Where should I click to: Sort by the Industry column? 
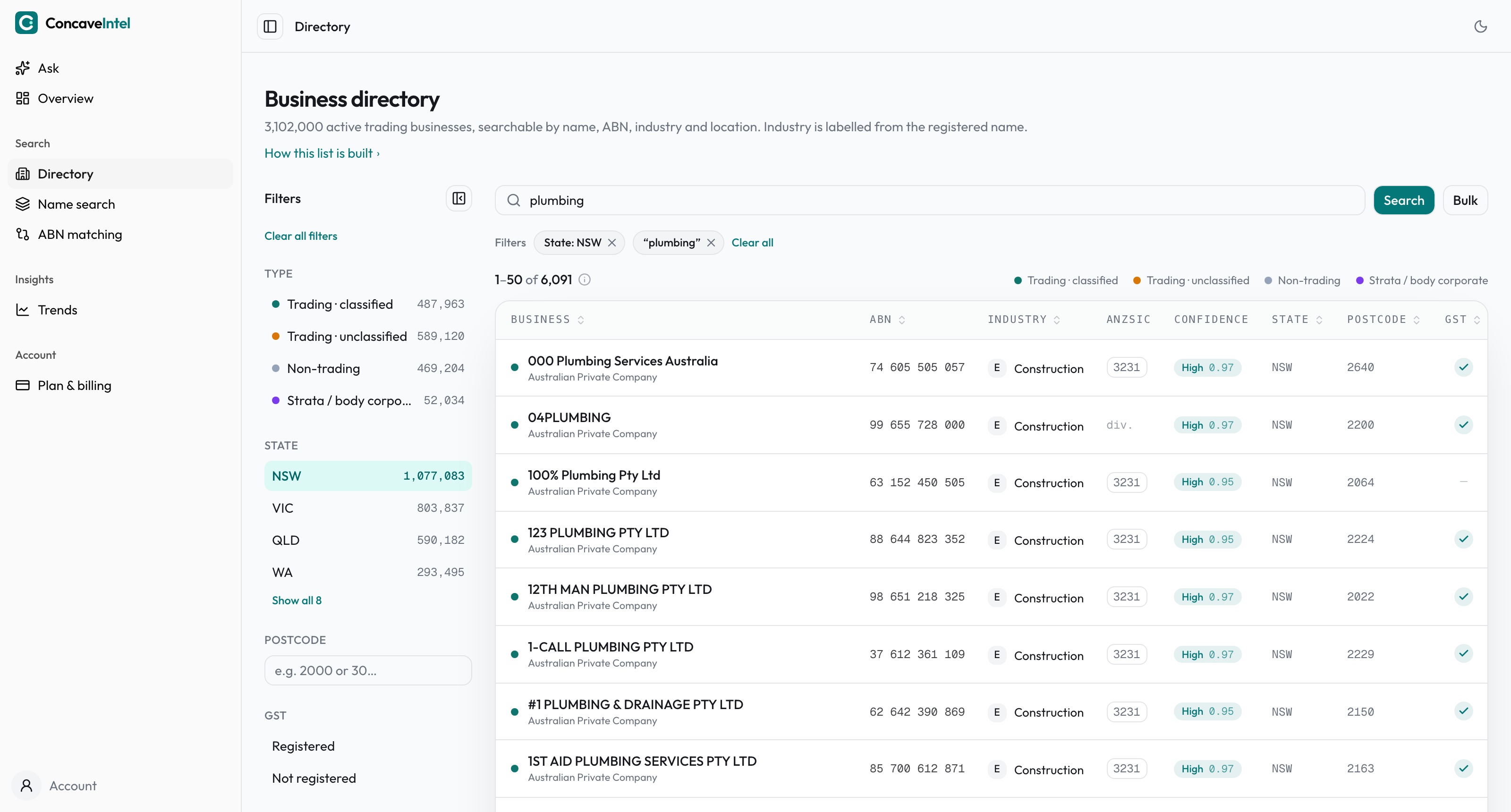tap(1024, 320)
